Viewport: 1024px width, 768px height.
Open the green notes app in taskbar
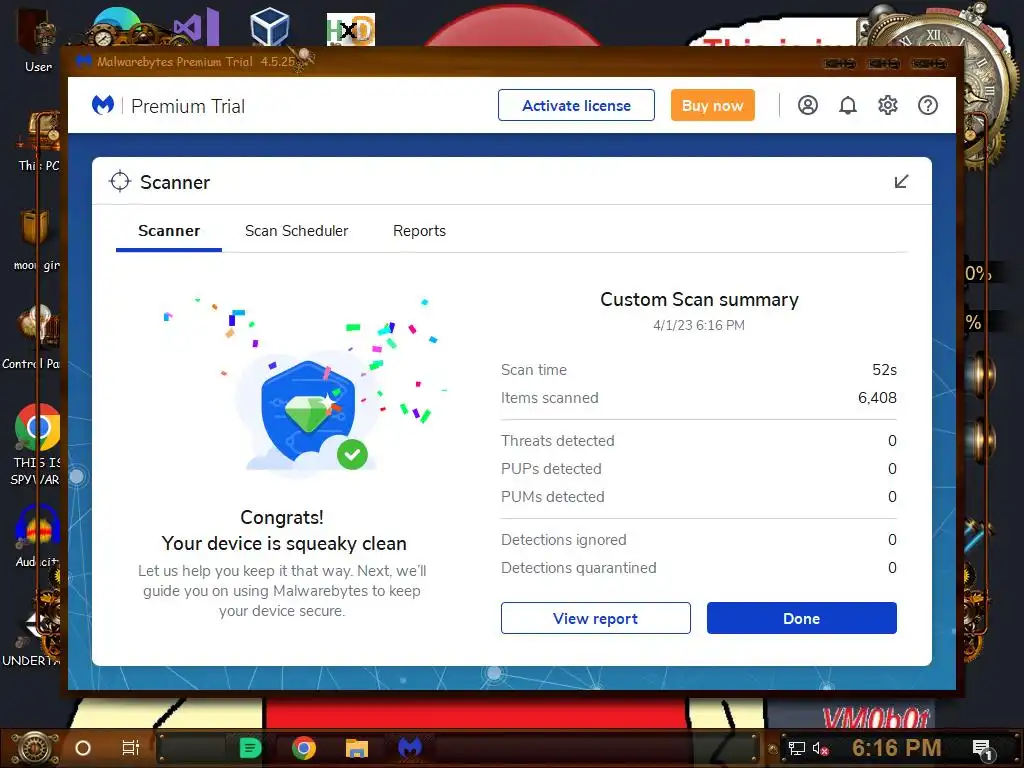coord(250,748)
